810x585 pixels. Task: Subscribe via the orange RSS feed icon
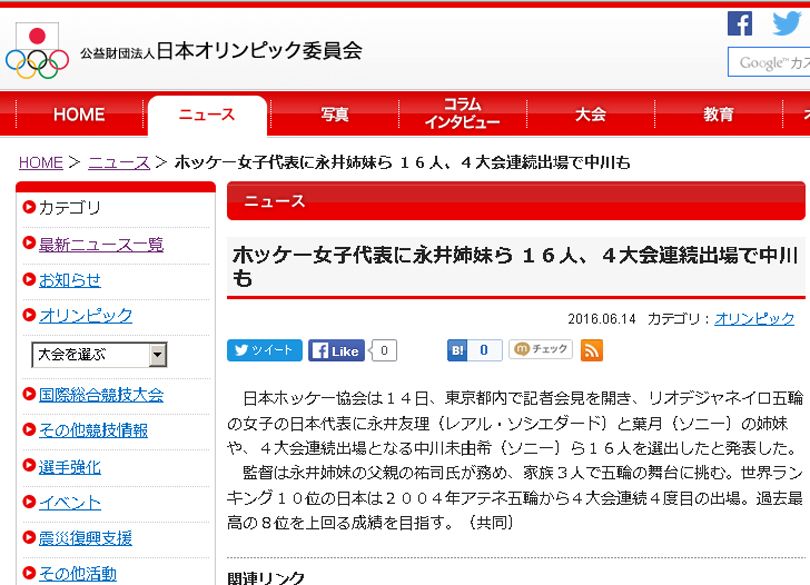tap(592, 350)
